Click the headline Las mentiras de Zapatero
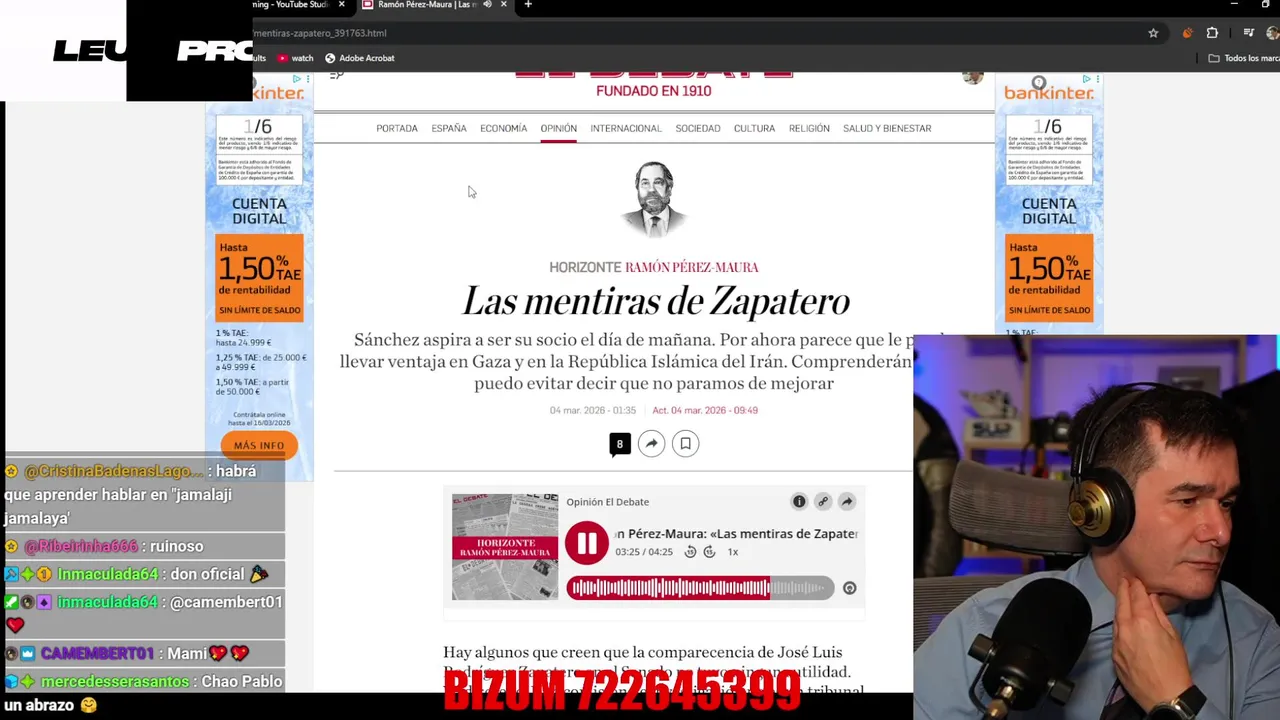Screen dimensions: 1280x720 tap(656, 301)
